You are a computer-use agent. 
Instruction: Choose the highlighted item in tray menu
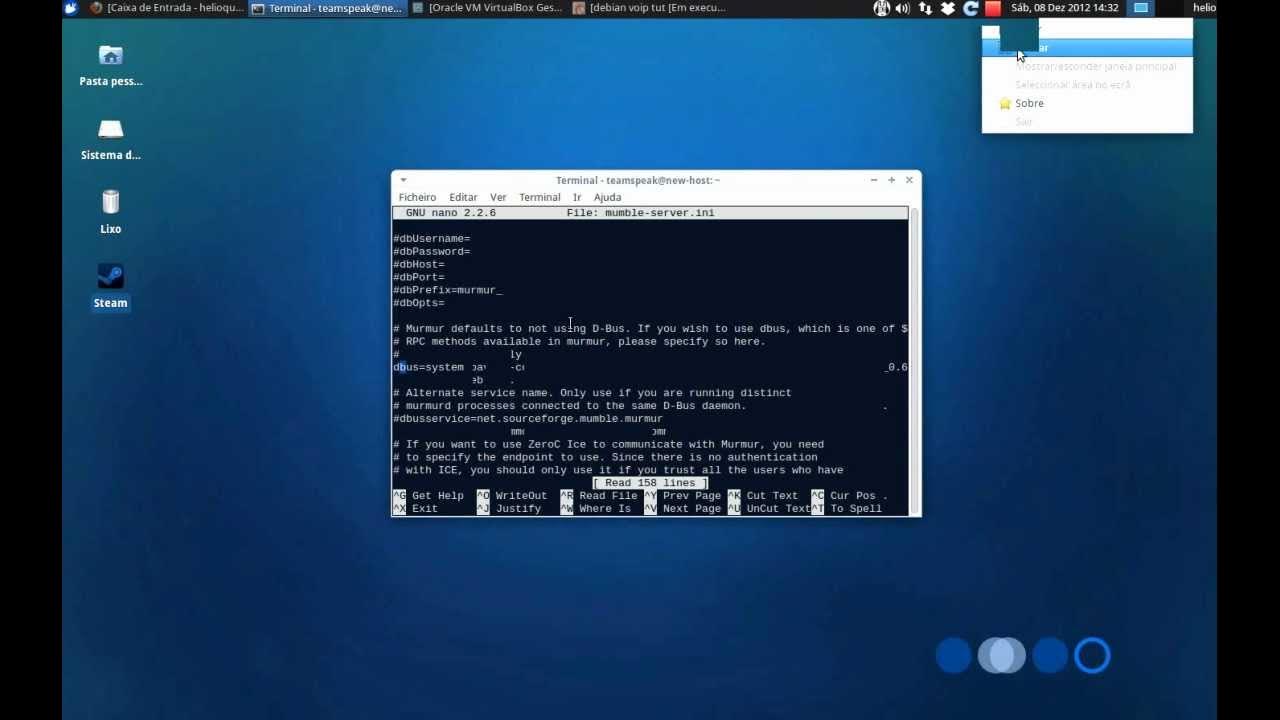tap(1087, 48)
